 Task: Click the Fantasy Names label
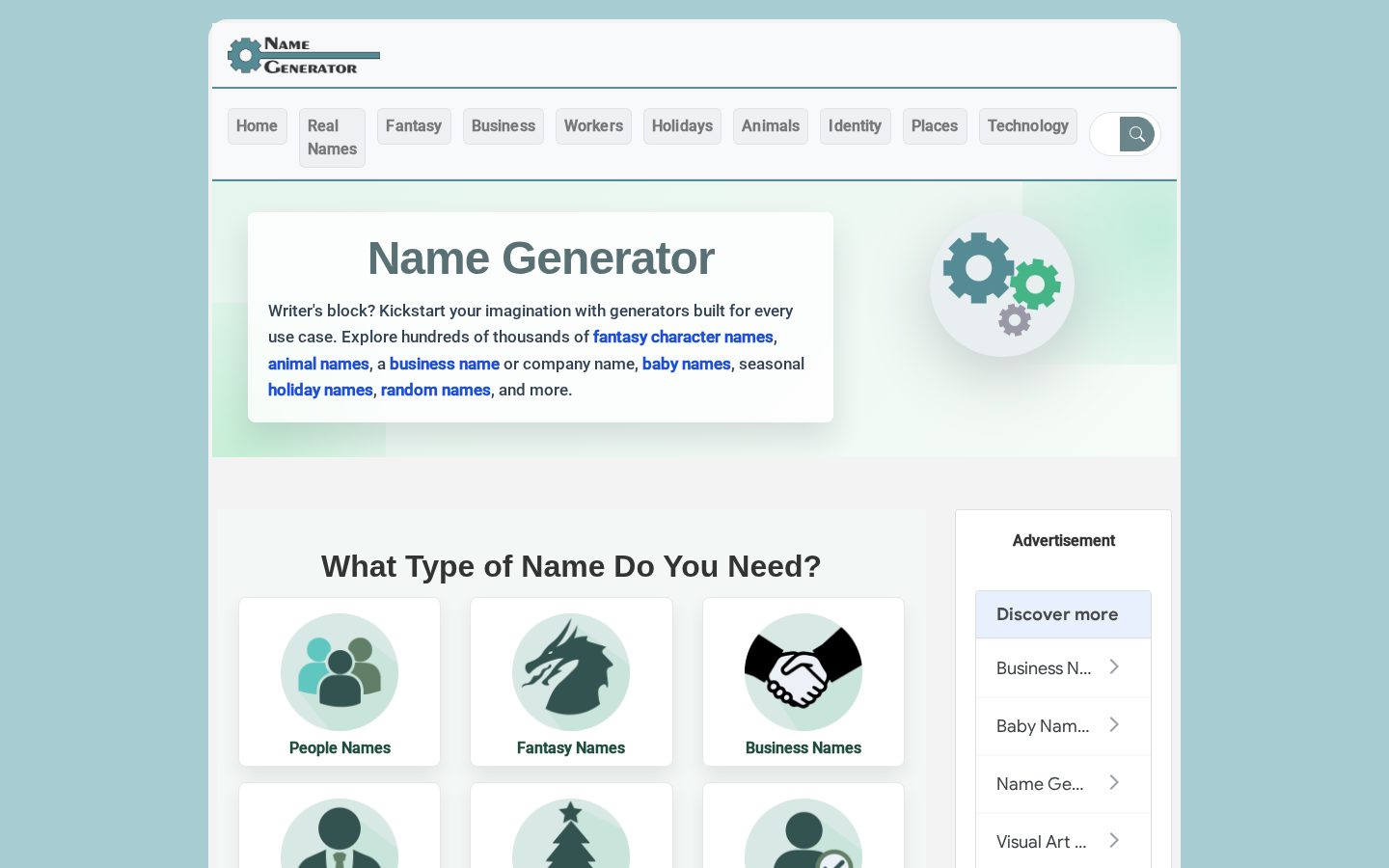point(571,747)
